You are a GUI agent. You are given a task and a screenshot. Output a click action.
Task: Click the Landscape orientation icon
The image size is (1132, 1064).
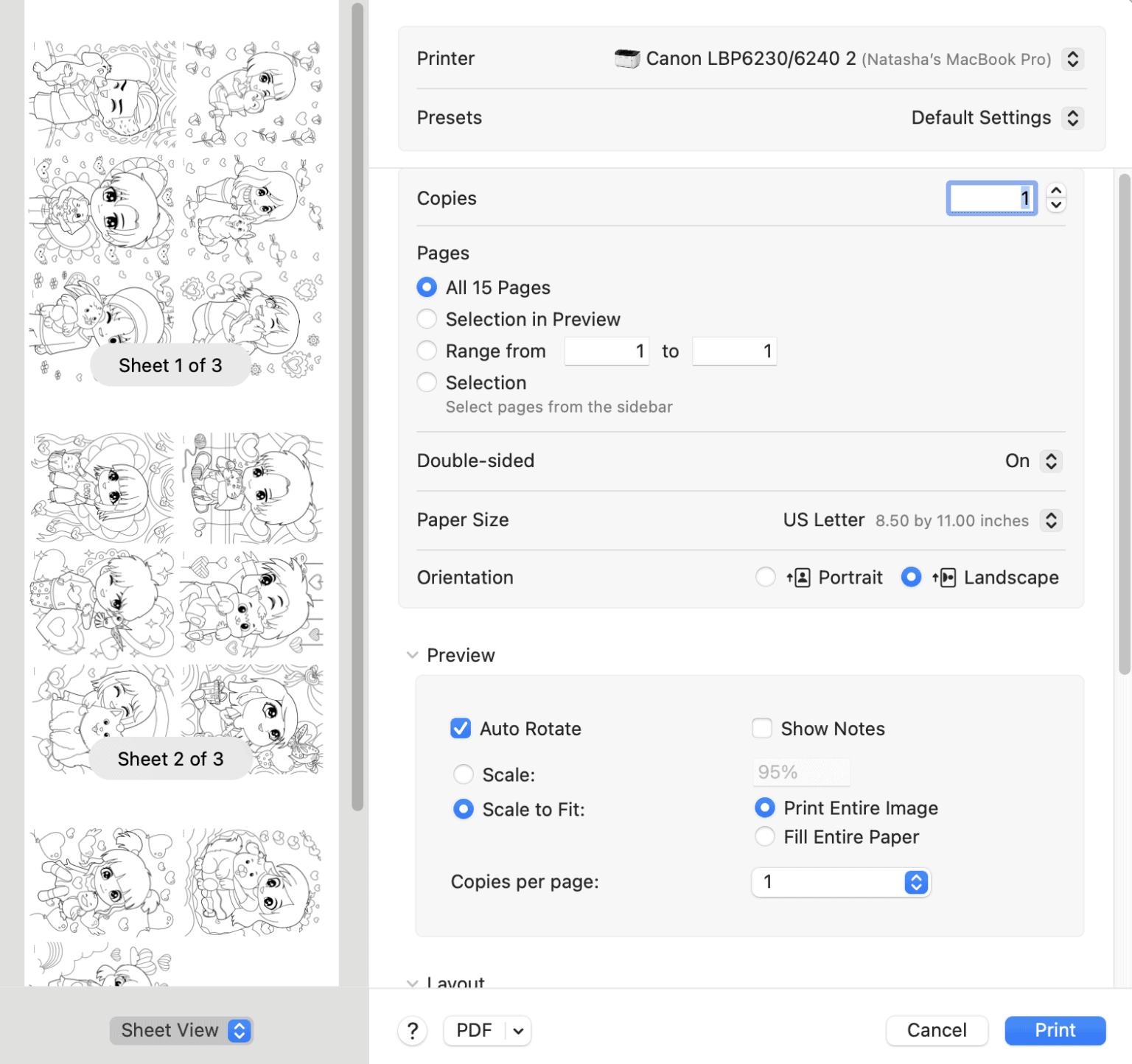click(x=944, y=578)
